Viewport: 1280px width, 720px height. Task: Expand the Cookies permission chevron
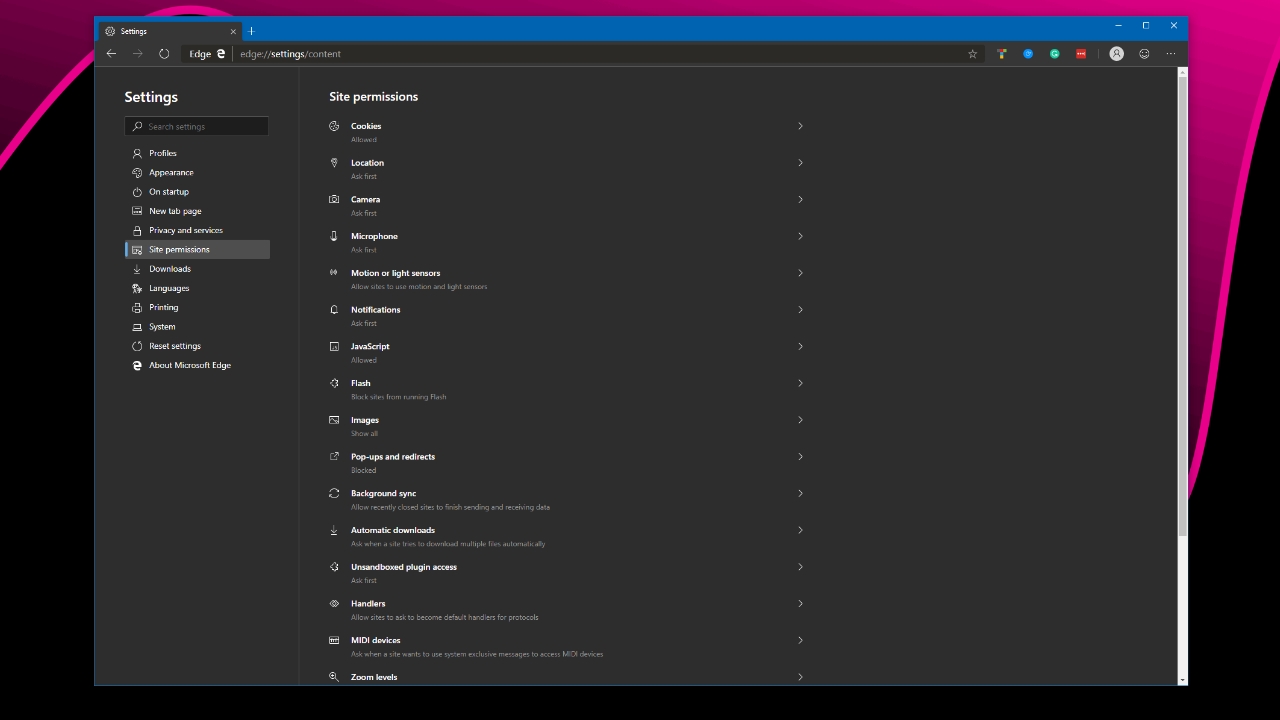click(800, 126)
